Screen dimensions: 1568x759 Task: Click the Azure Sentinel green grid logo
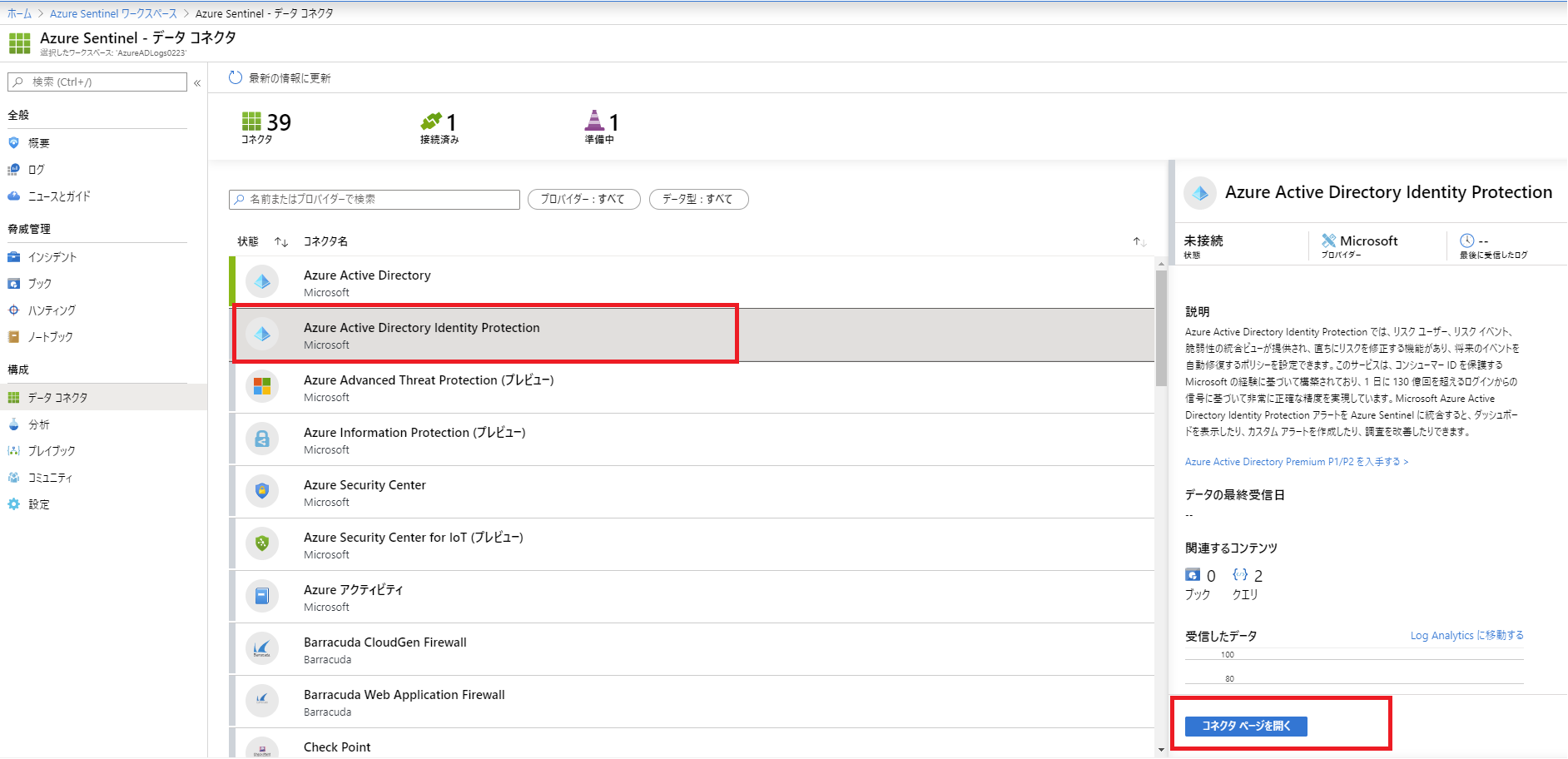tap(20, 43)
